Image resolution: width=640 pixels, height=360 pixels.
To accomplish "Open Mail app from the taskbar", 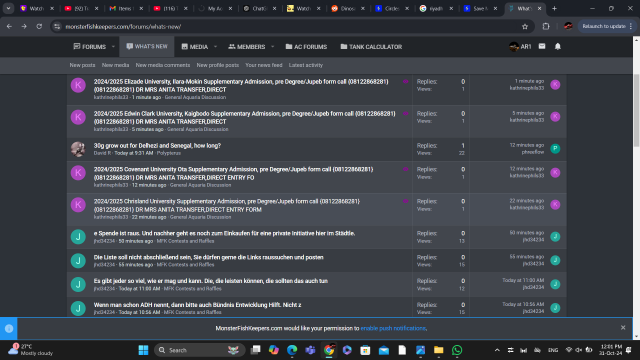I will (384, 350).
